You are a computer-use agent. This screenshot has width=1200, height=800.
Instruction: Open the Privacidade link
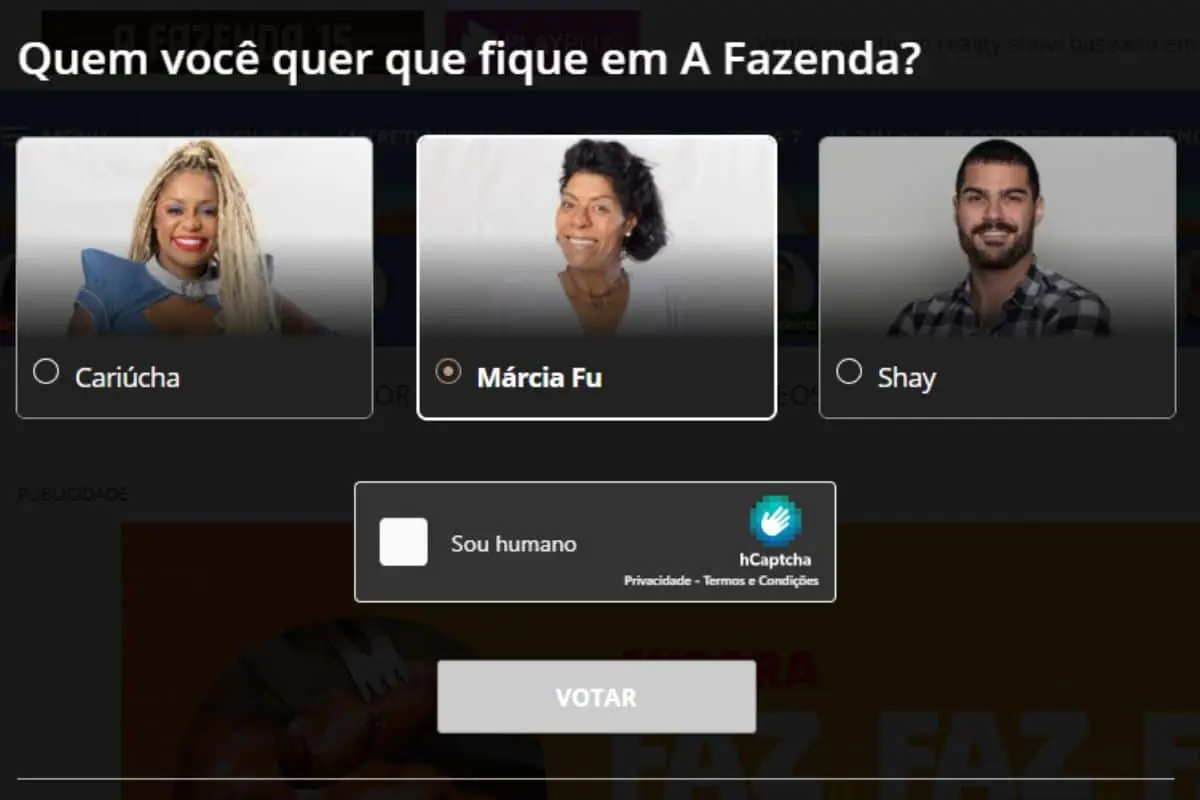659,581
